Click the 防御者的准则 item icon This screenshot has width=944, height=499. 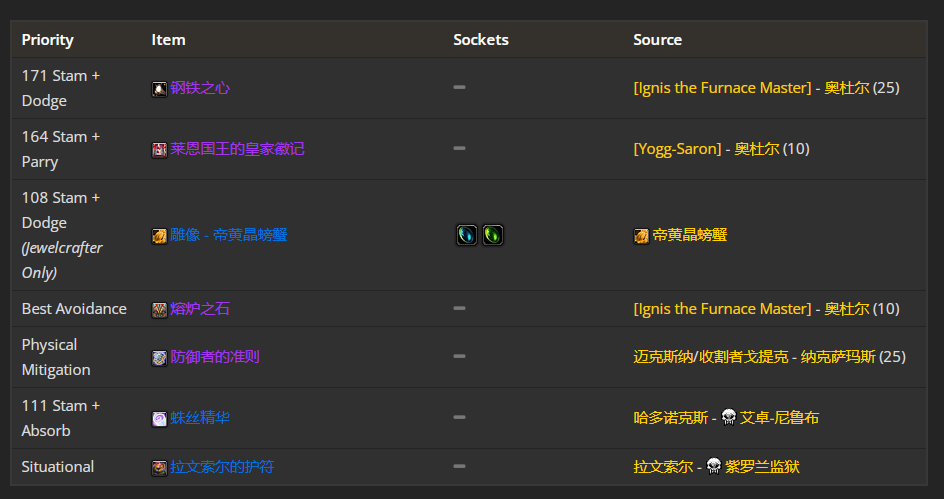[159, 358]
